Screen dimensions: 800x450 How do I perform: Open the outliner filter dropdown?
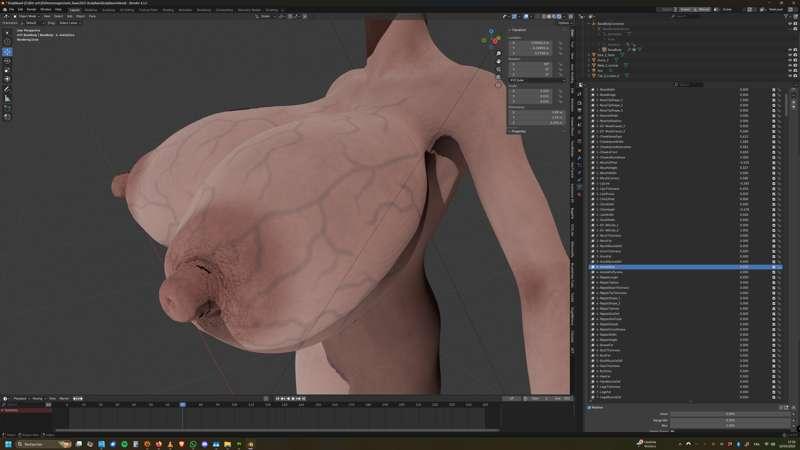tap(786, 16)
